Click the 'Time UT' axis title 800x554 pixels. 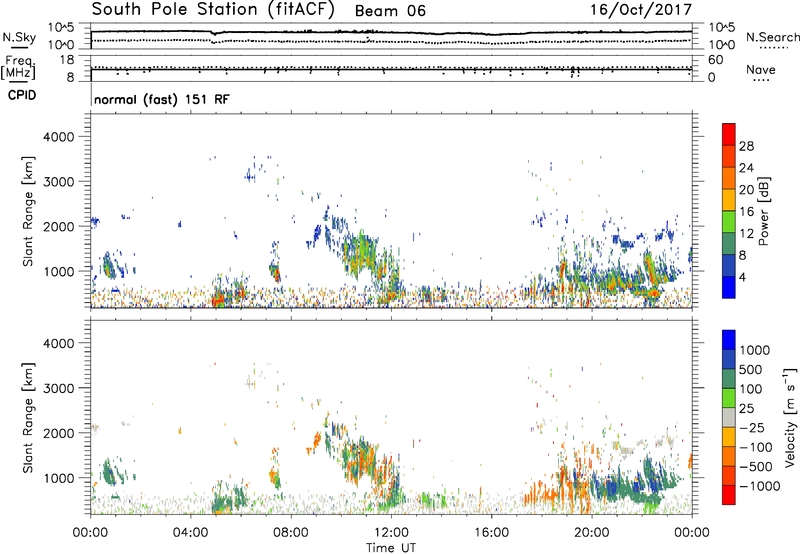point(391,548)
